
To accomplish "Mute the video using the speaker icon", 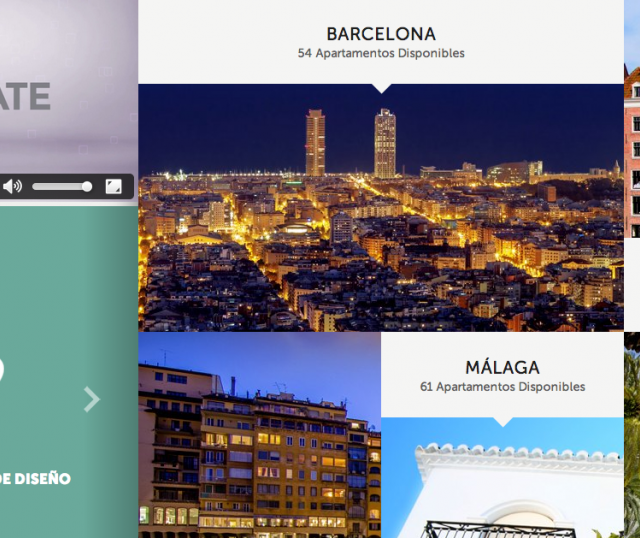I will tap(12, 187).
